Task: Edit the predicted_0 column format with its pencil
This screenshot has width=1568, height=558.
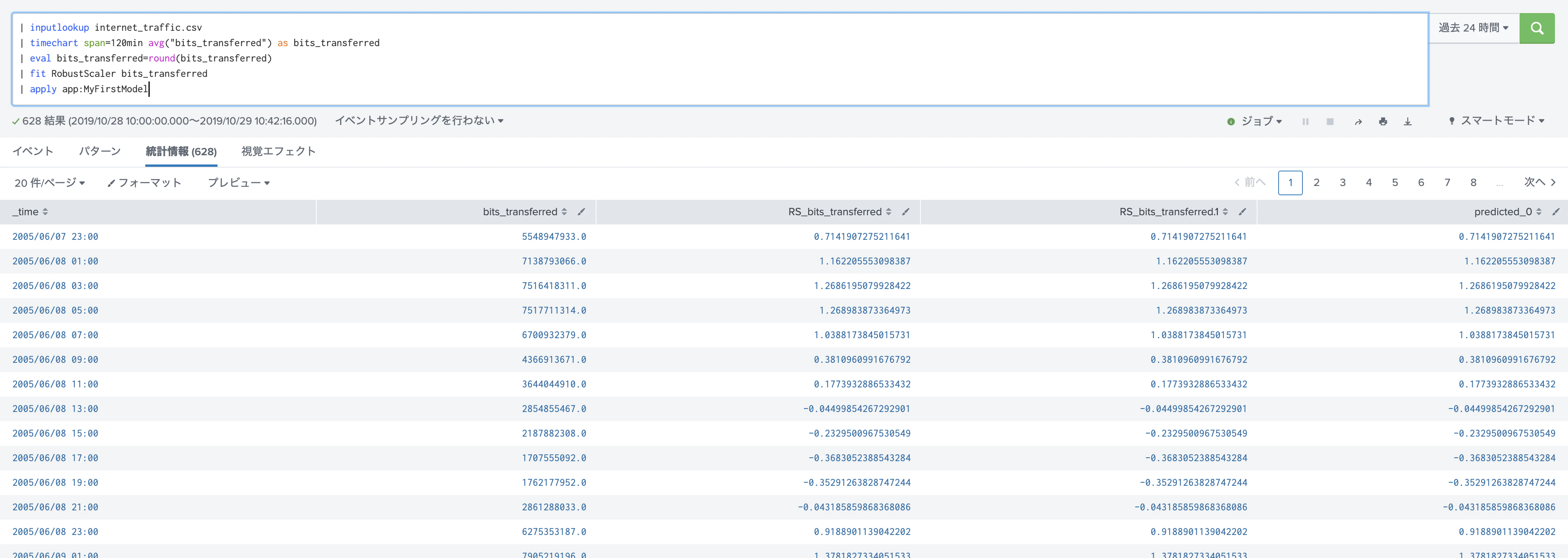Action: click(x=1556, y=212)
